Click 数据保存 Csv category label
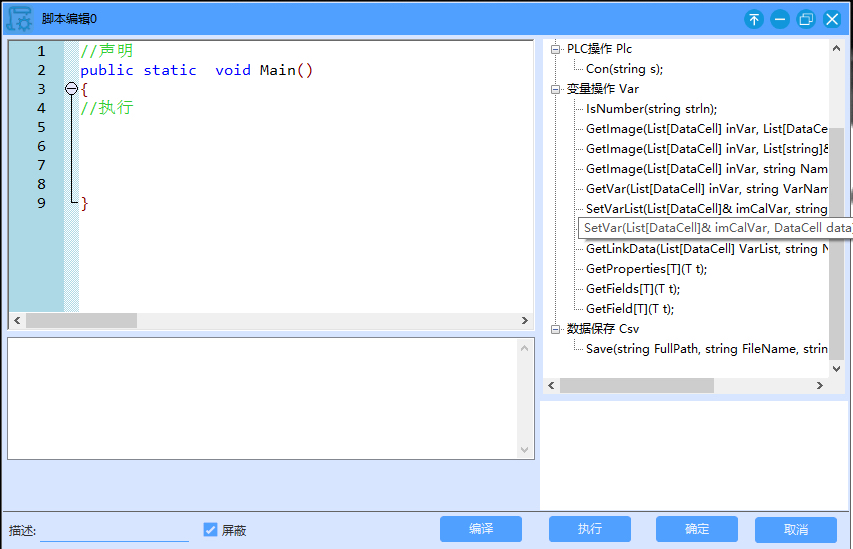 pos(603,329)
